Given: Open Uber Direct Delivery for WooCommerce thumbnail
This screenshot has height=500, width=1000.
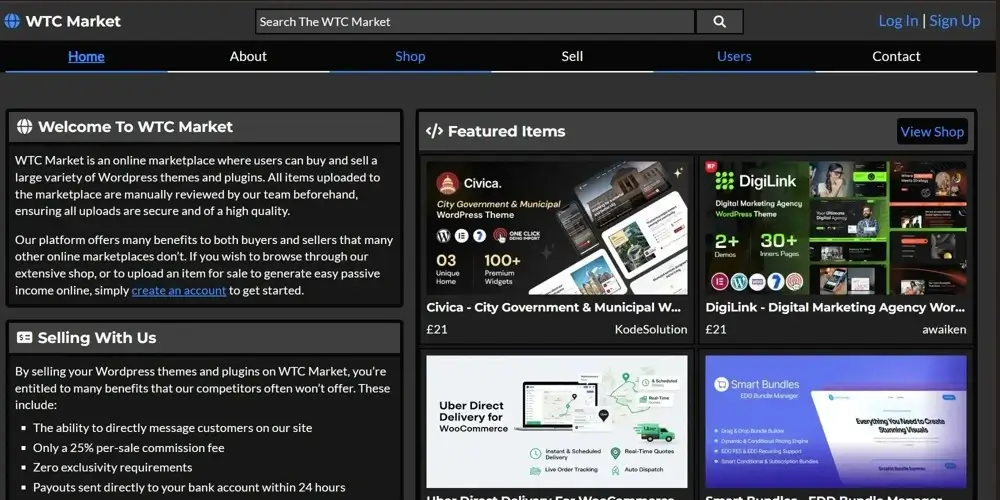Looking at the screenshot, I should [557, 422].
